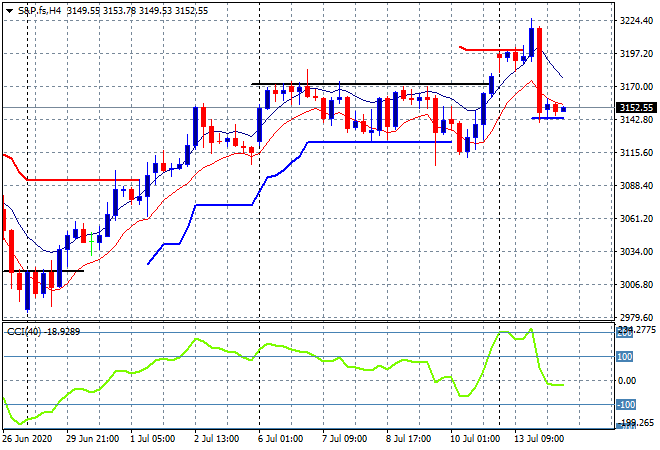Click the 1 Jul 05:00 time label
The width and height of the screenshot is (660, 450).
[152, 439]
